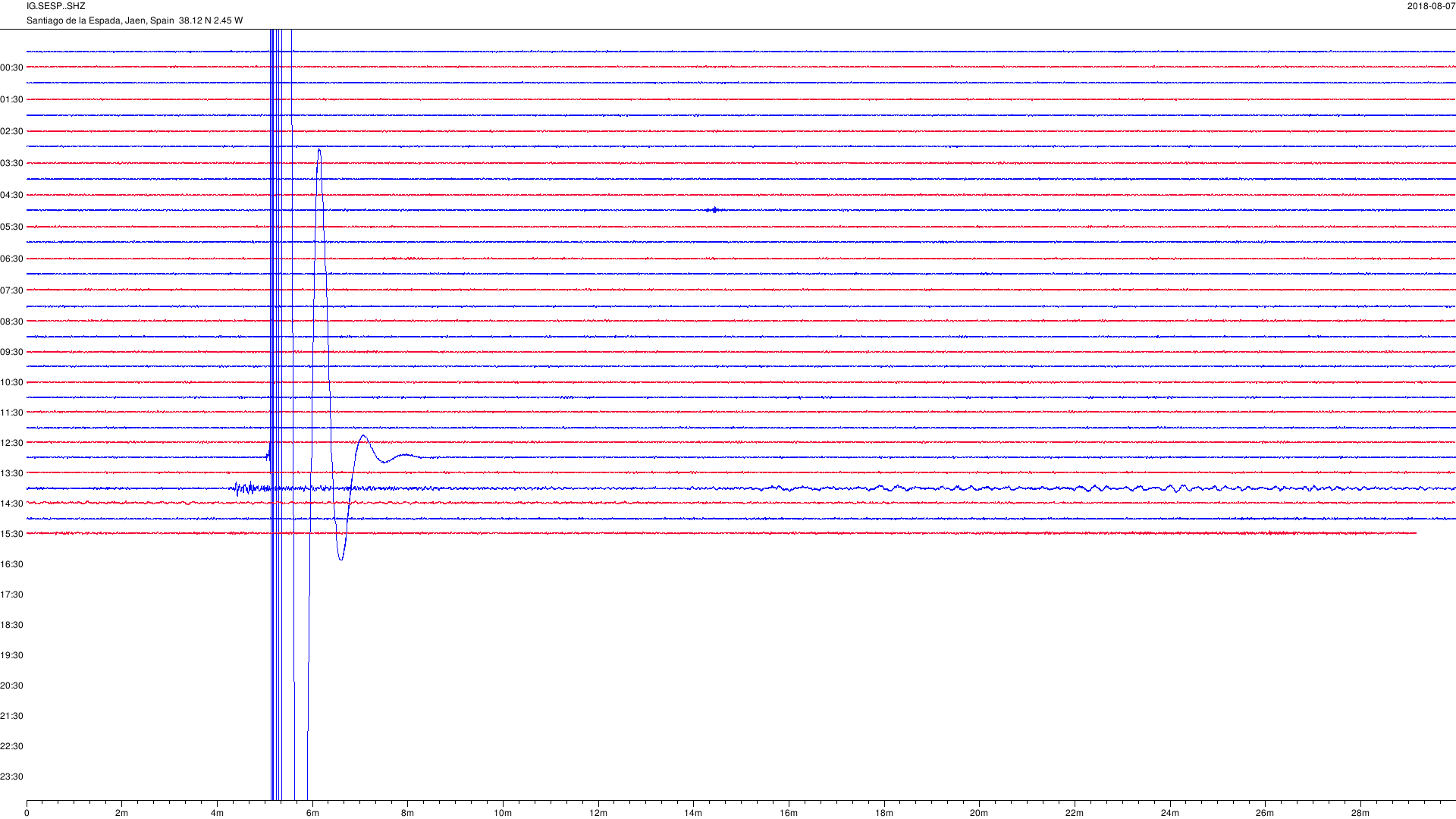This screenshot has height=819, width=1456.
Task: Click the 20m axis label
Action: [979, 813]
